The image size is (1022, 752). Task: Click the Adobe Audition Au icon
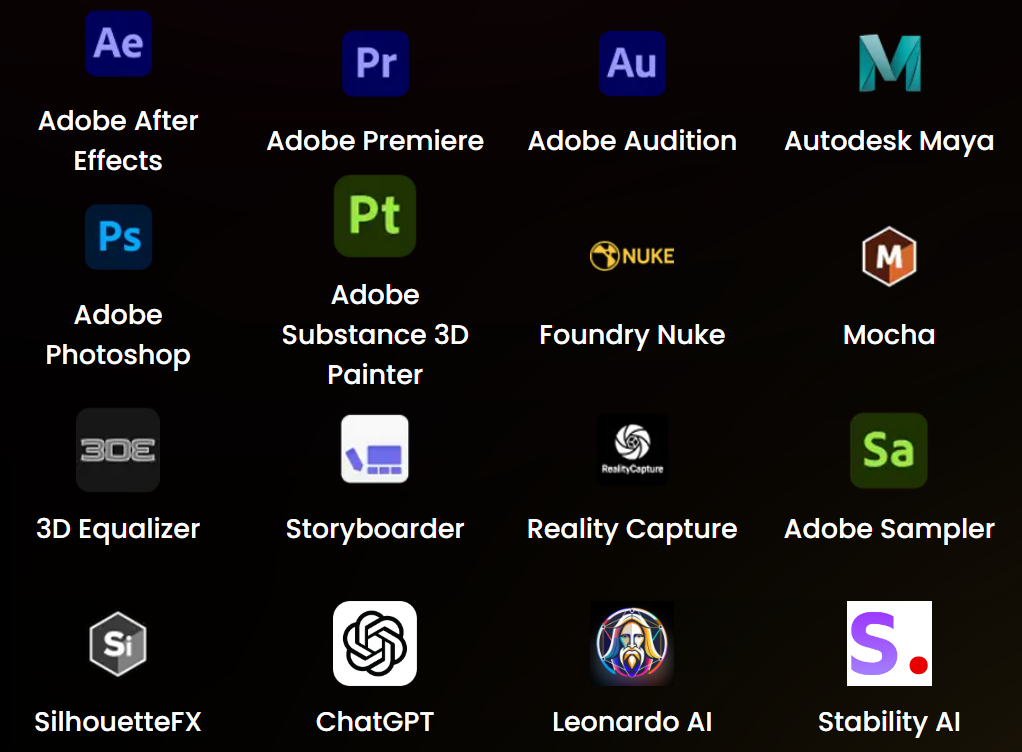coord(632,63)
